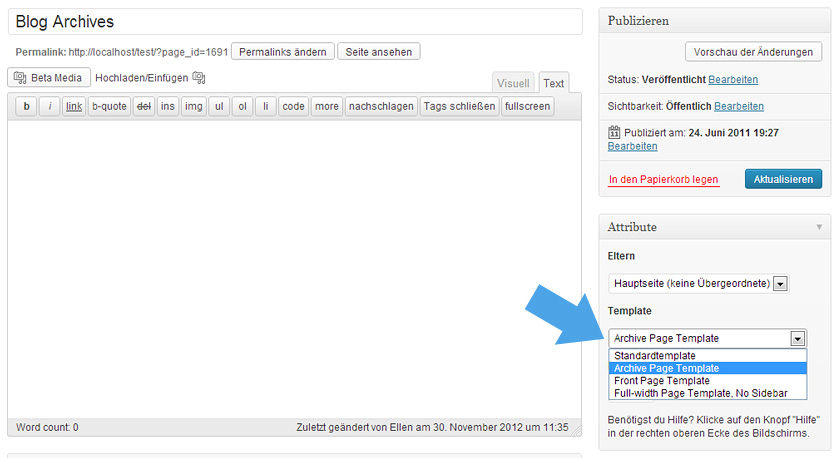Switch to the Visuell editor tab

tap(513, 83)
